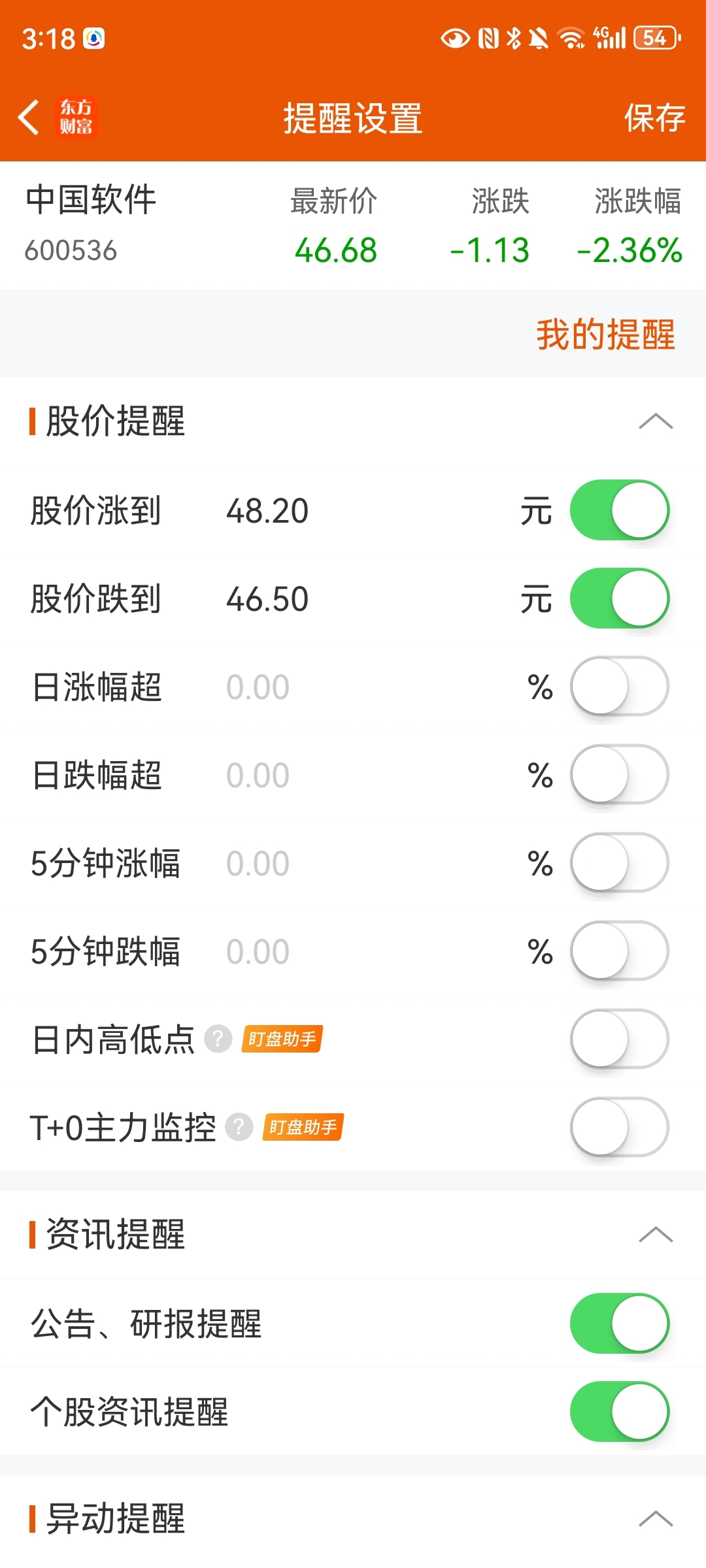Turn off 个股资讯提醒 switch
The height and width of the screenshot is (1568, 706).
click(x=619, y=1412)
